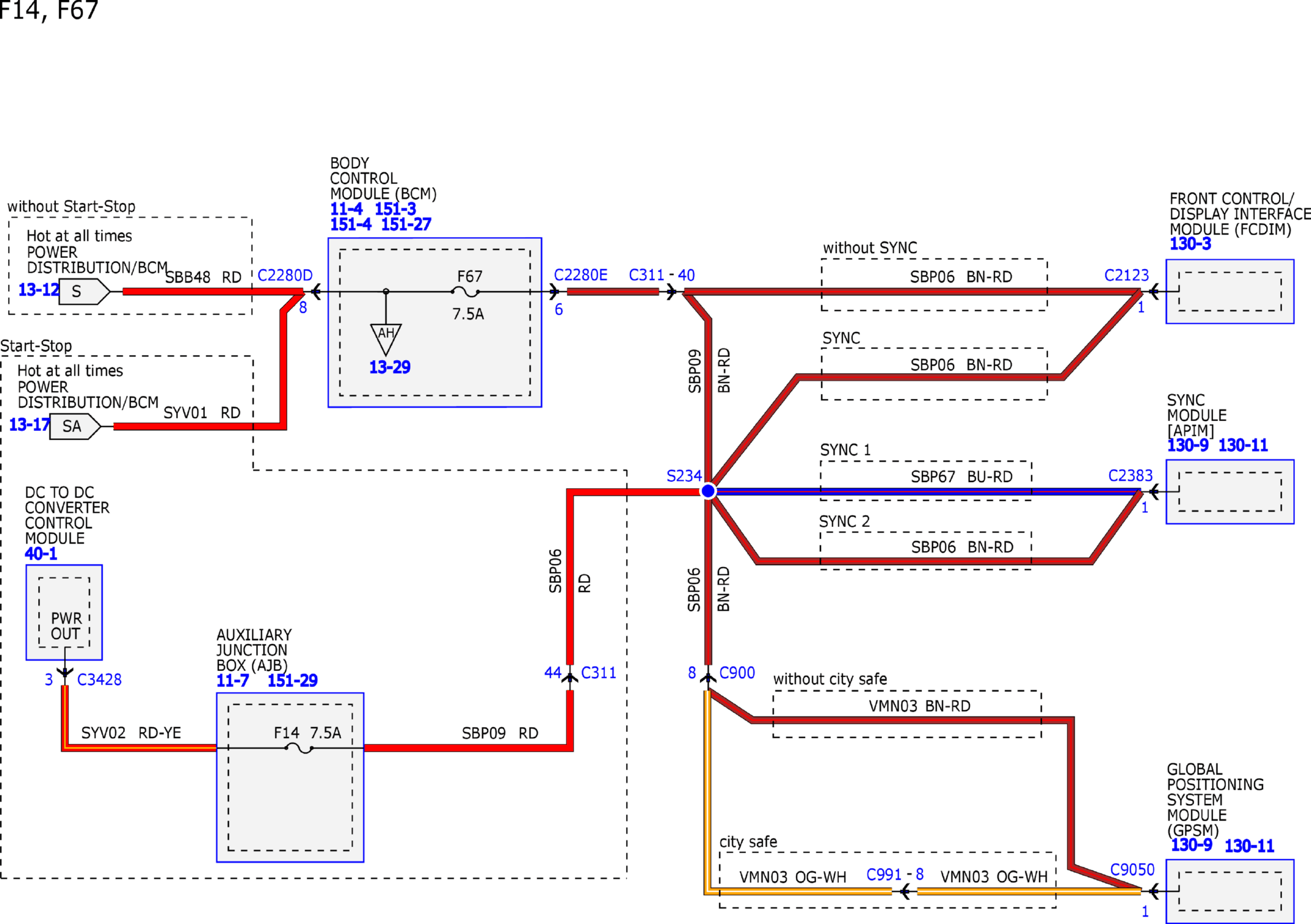
Task: Open 130-9 link under SYNC MODULE
Action: click(x=1188, y=446)
